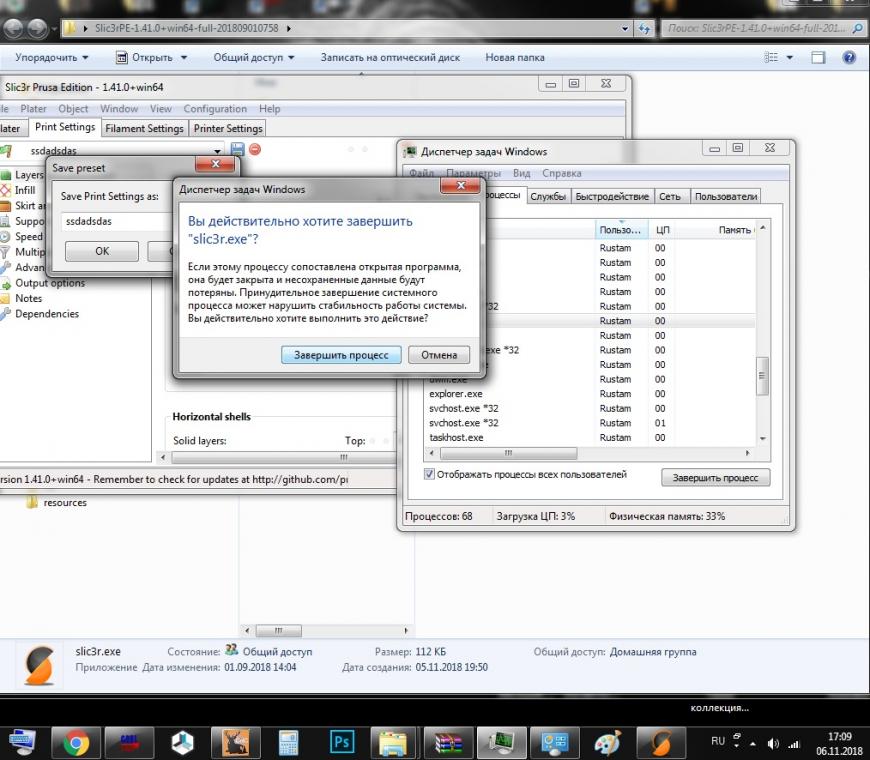Click OK in the Save preset dialog

pyautogui.click(x=102, y=251)
